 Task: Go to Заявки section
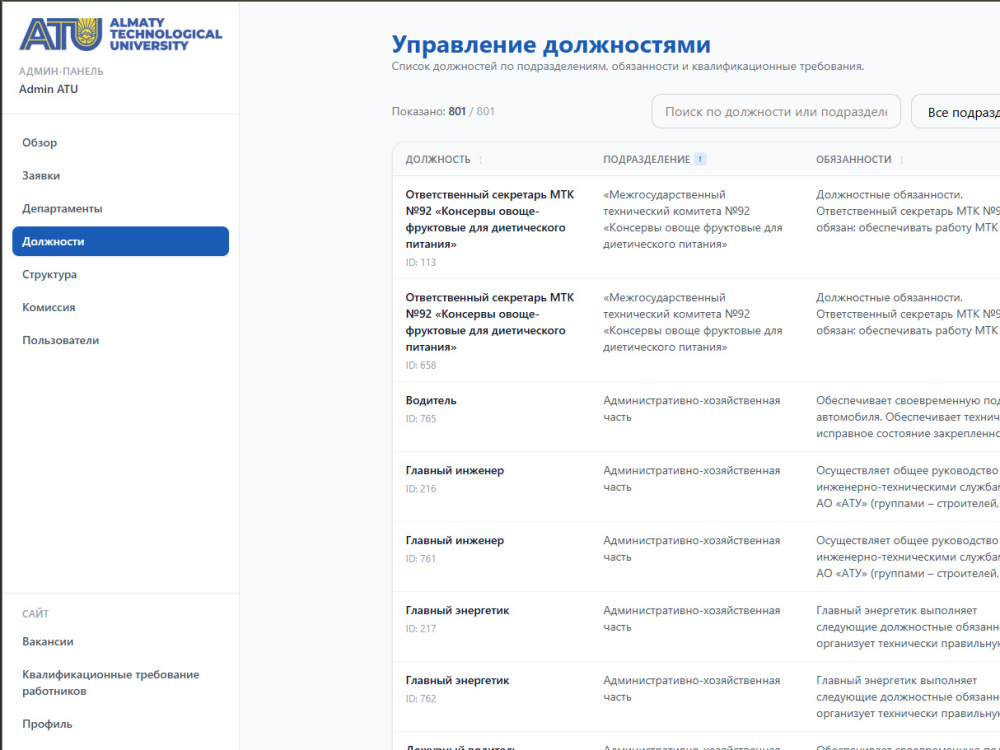[x=121, y=175]
